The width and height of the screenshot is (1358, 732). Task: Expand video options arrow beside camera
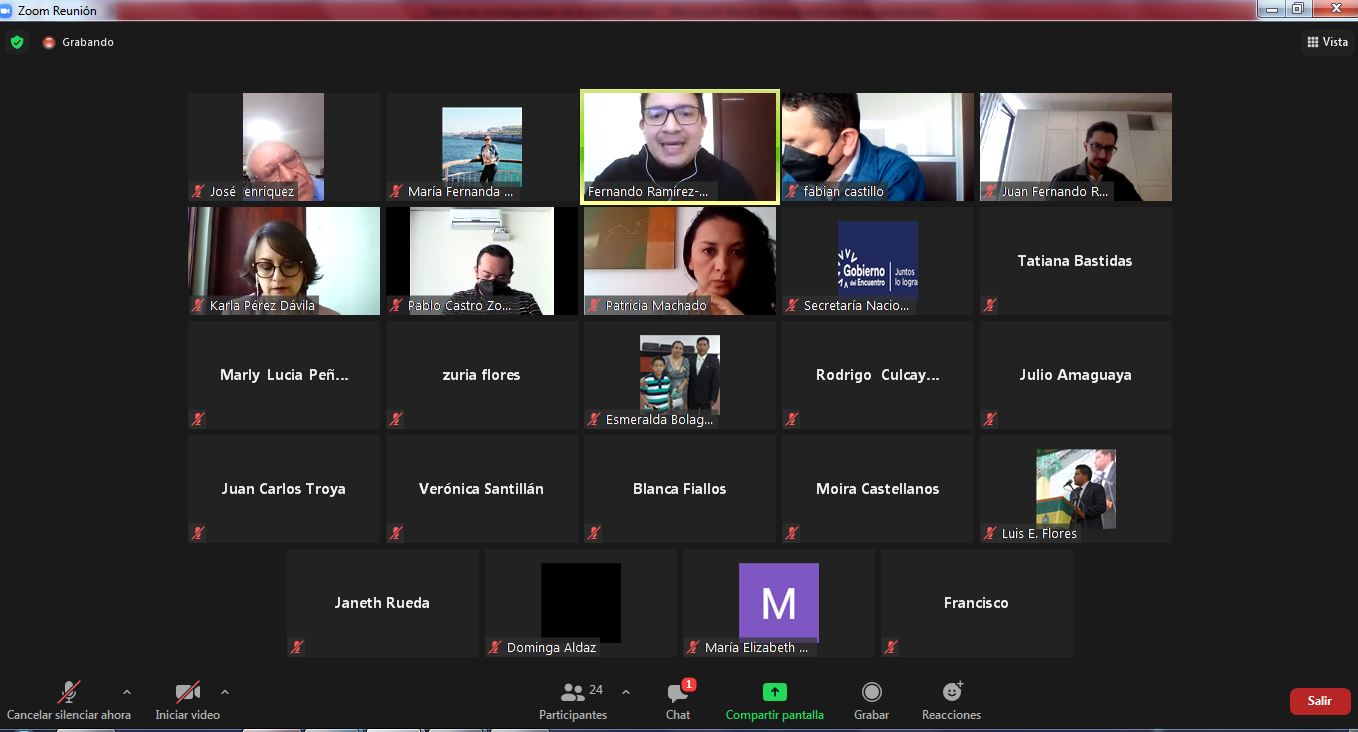[x=224, y=691]
